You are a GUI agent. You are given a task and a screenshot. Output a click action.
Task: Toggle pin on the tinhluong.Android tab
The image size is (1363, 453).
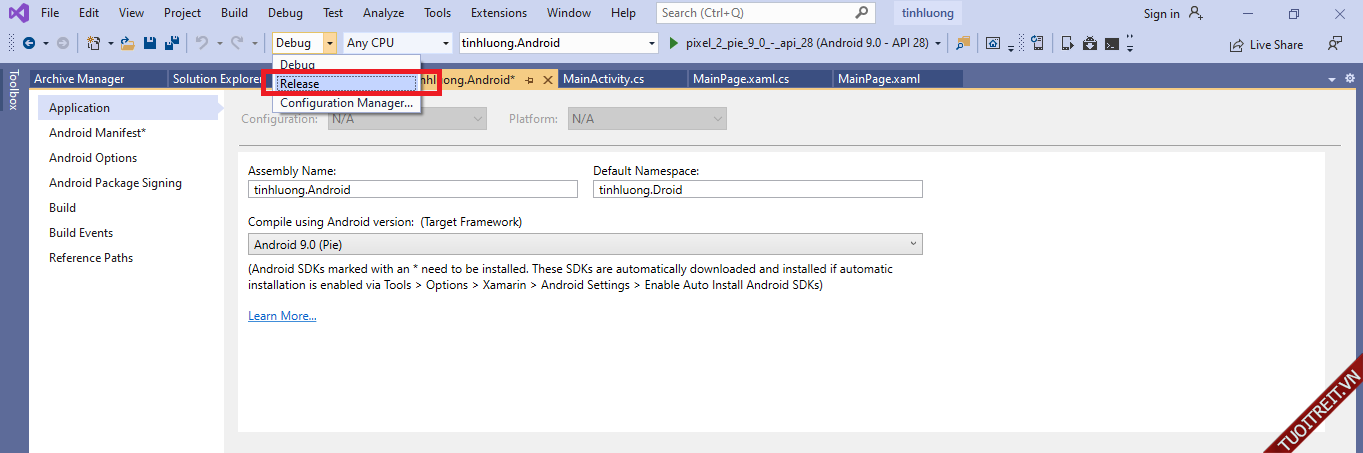pyautogui.click(x=530, y=79)
